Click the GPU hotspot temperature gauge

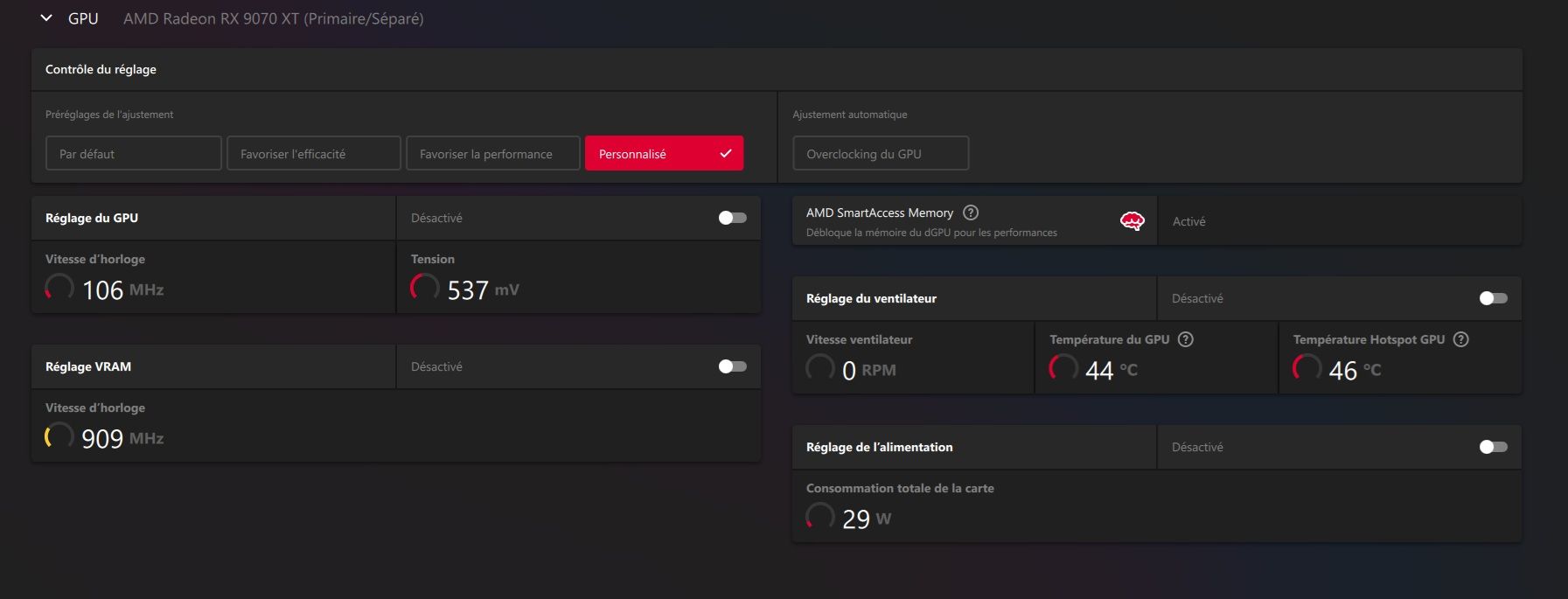1307,368
